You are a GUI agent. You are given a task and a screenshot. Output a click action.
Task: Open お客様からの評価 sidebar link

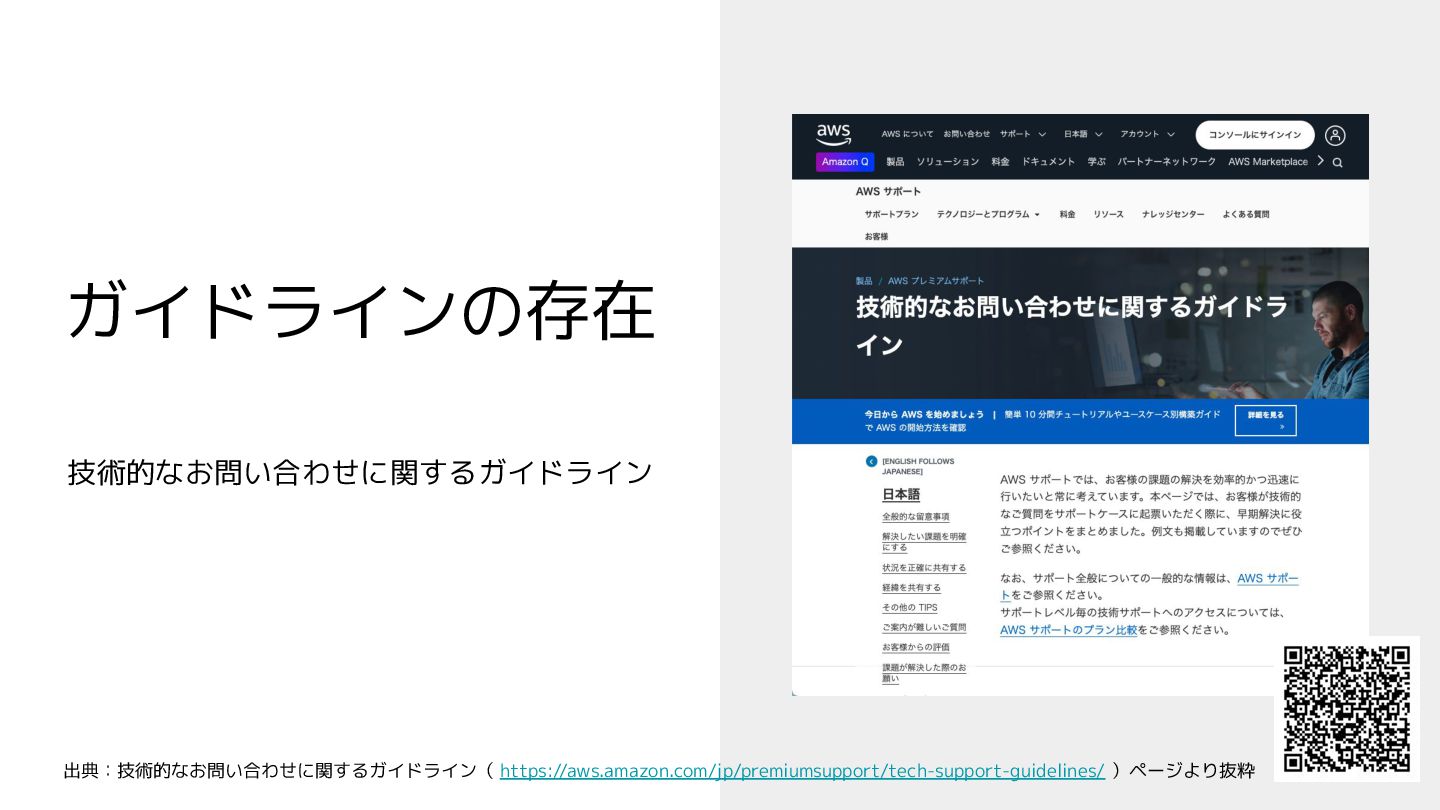916,647
